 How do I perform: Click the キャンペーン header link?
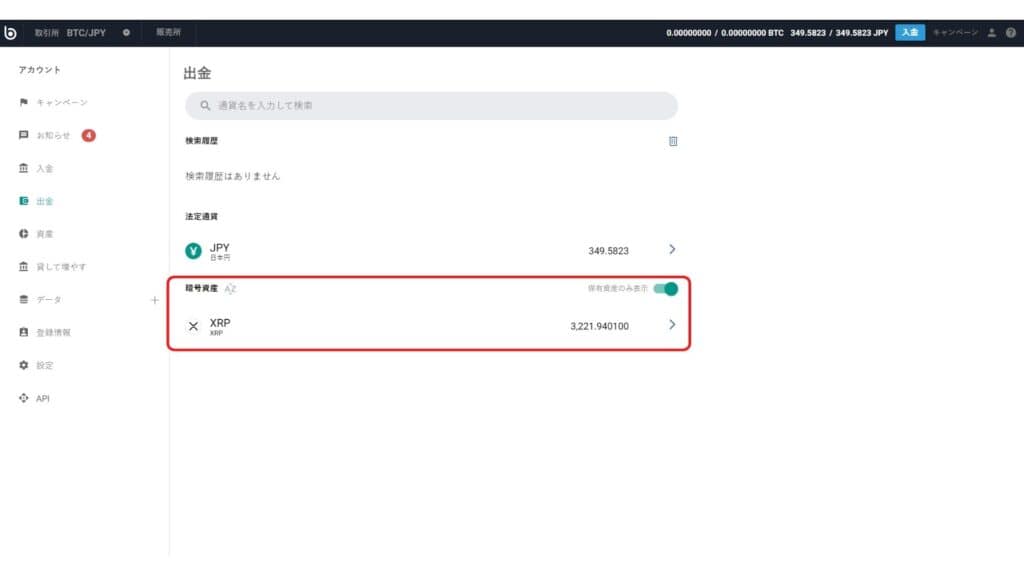coord(955,32)
